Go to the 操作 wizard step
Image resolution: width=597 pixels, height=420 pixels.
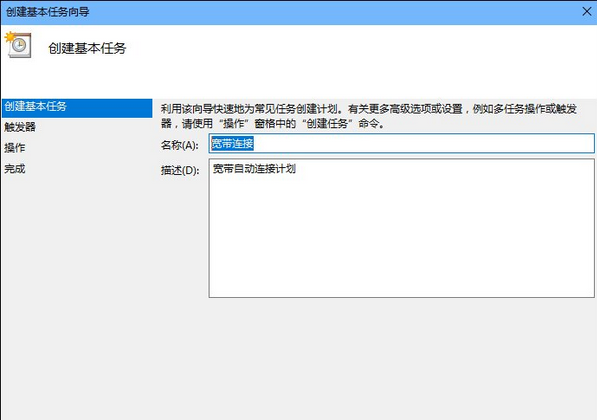(15, 148)
